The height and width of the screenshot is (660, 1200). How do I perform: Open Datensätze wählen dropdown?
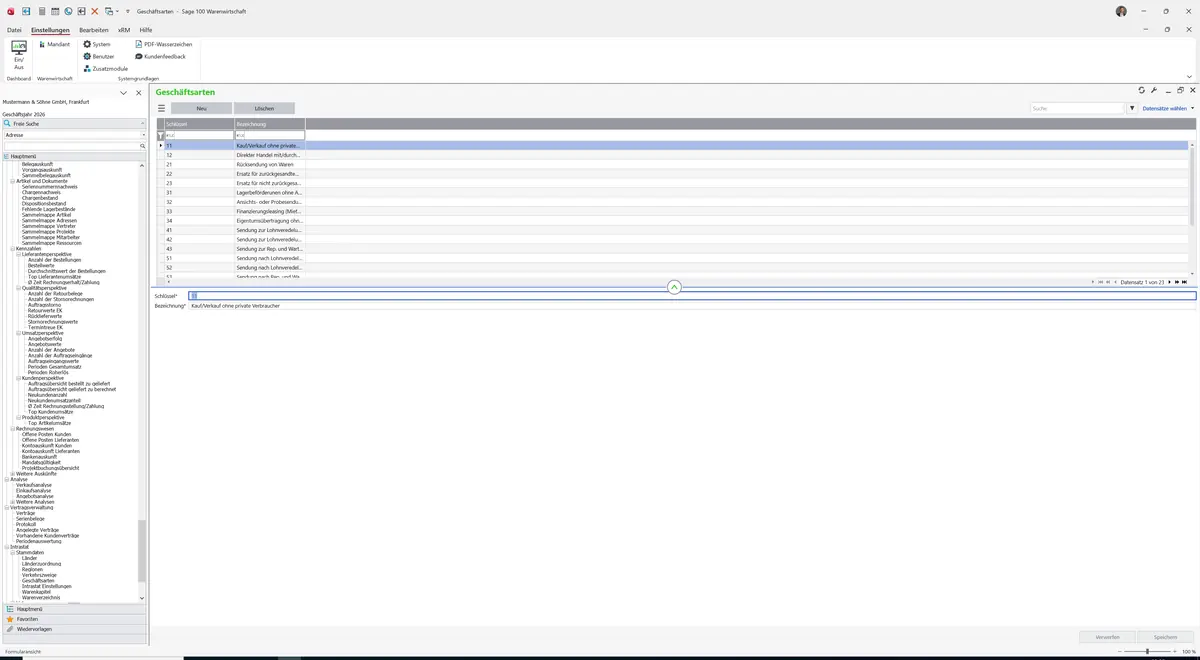(1168, 108)
